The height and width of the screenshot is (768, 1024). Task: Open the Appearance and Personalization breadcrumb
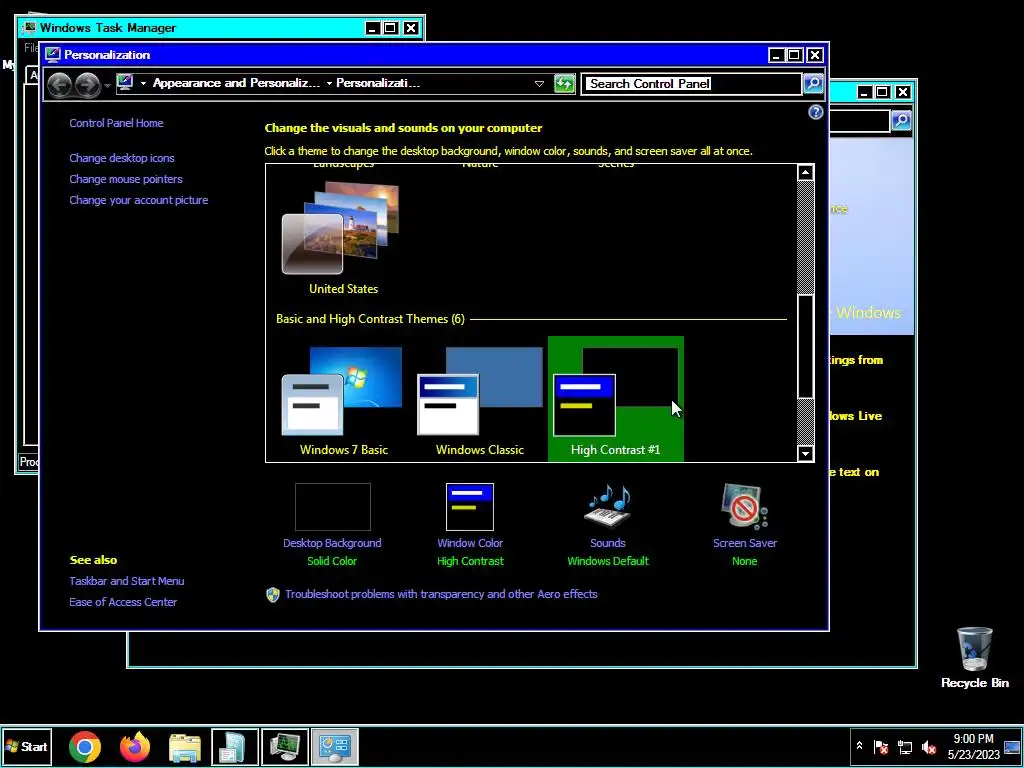pos(236,83)
